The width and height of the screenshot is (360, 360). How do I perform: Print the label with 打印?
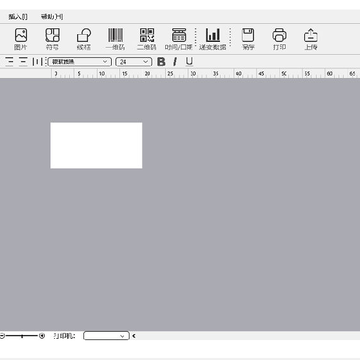[x=279, y=39]
